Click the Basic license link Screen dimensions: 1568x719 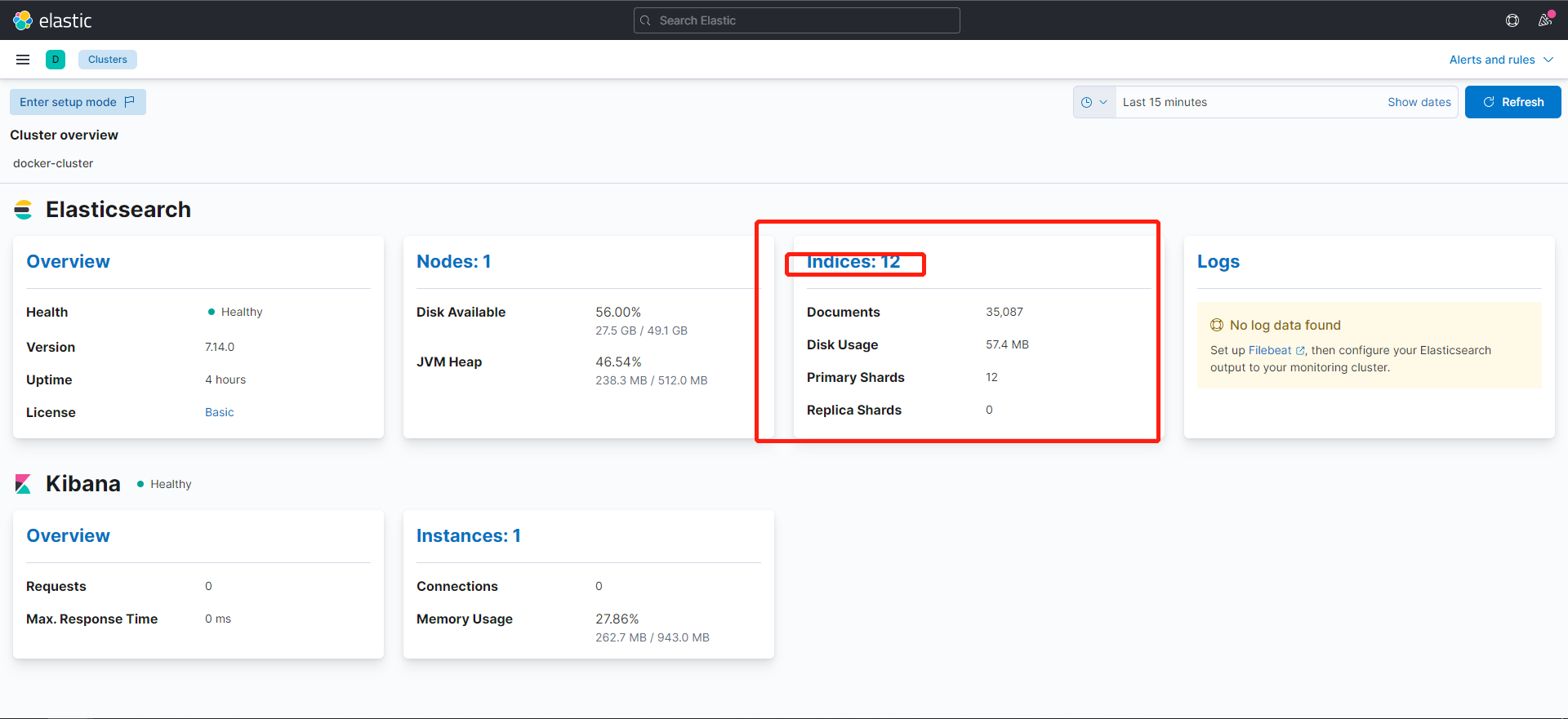(x=220, y=412)
